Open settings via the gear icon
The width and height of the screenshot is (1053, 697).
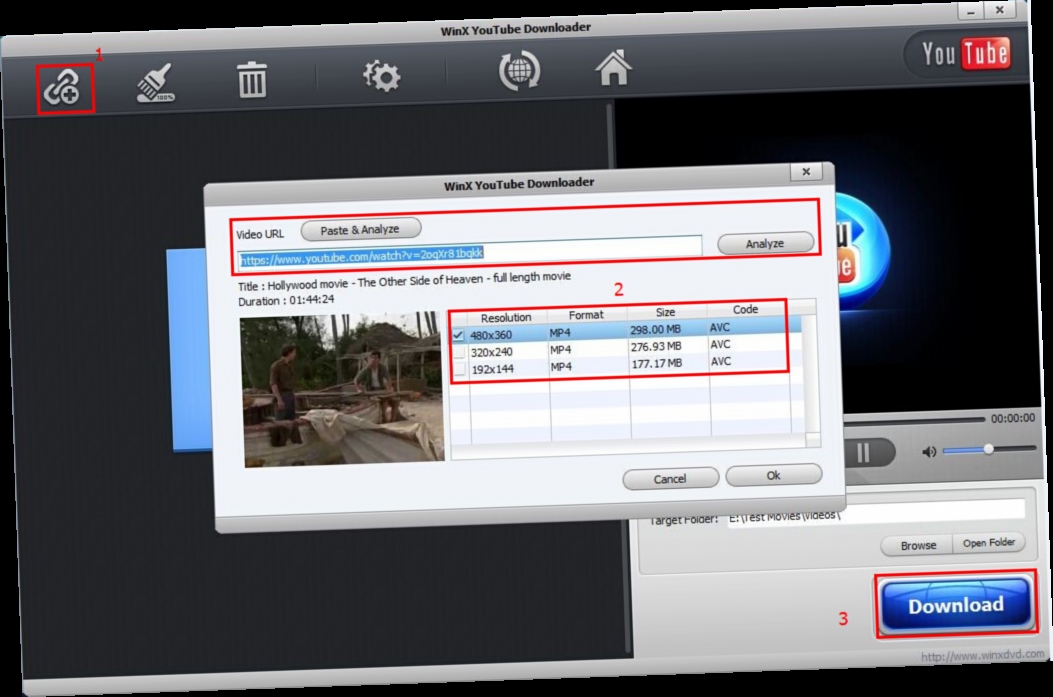pos(383,73)
